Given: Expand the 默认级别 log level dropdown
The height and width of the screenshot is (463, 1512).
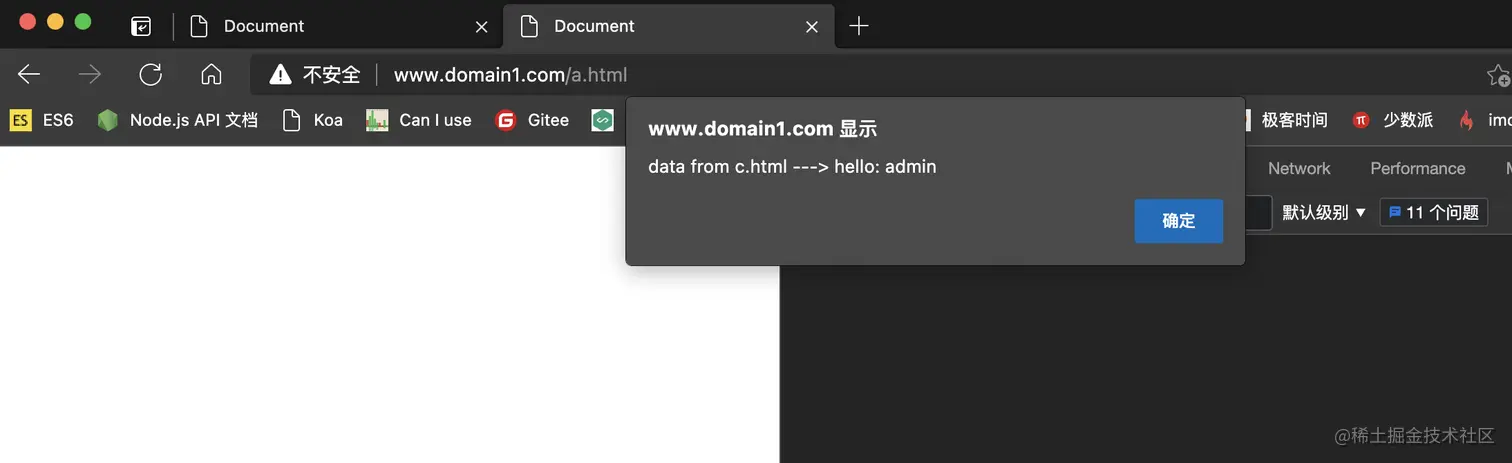Looking at the screenshot, I should coord(1324,212).
